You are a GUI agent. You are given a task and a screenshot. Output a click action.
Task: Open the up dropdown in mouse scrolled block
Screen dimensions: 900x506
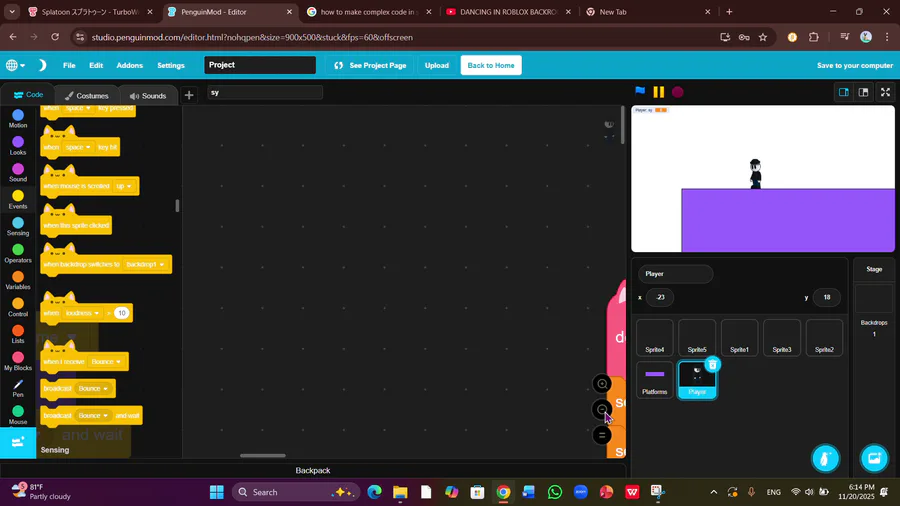[124, 186]
